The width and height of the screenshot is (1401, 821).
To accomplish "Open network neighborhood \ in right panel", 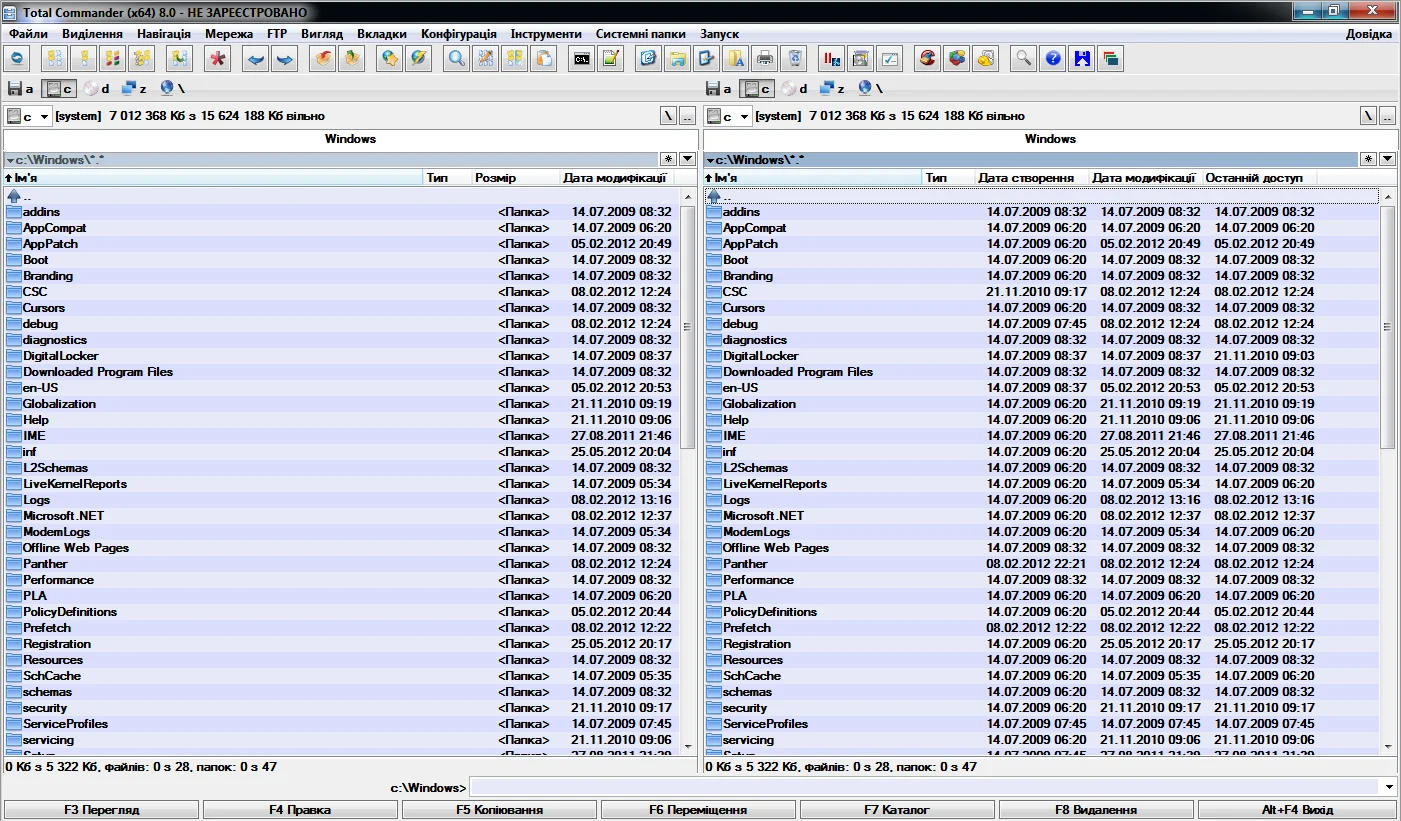I will point(871,89).
